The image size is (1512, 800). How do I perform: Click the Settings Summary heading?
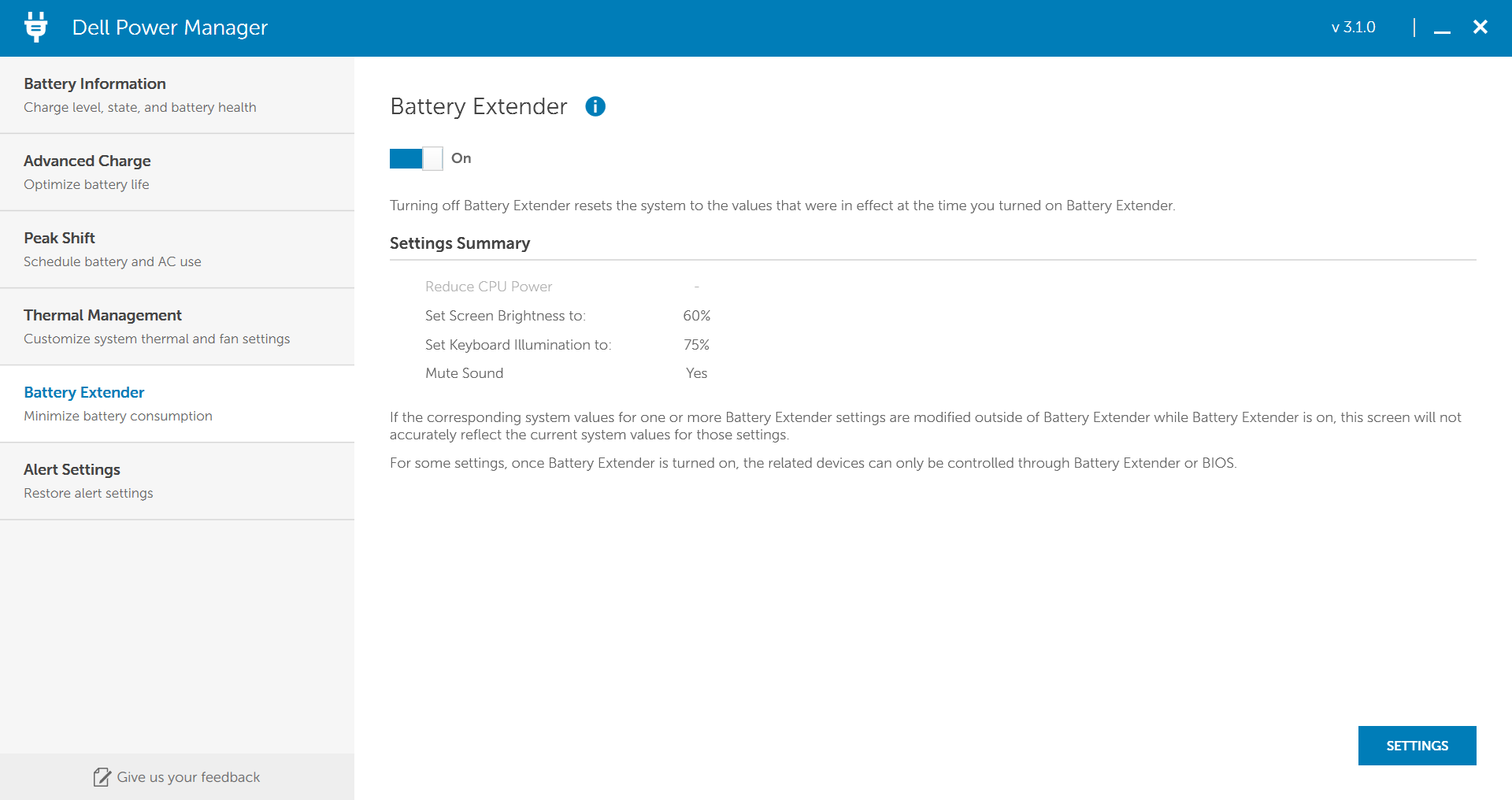pyautogui.click(x=460, y=243)
